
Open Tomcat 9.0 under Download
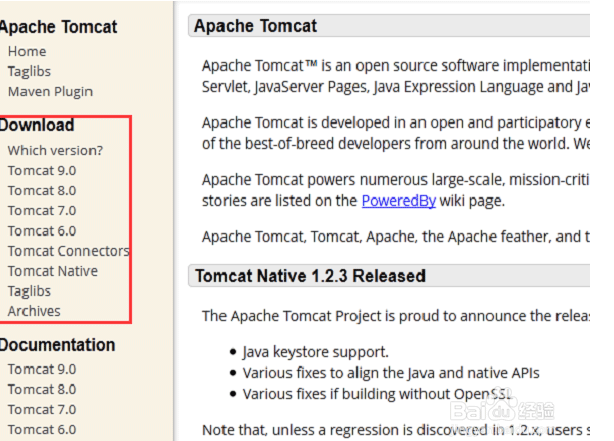[x=42, y=171]
